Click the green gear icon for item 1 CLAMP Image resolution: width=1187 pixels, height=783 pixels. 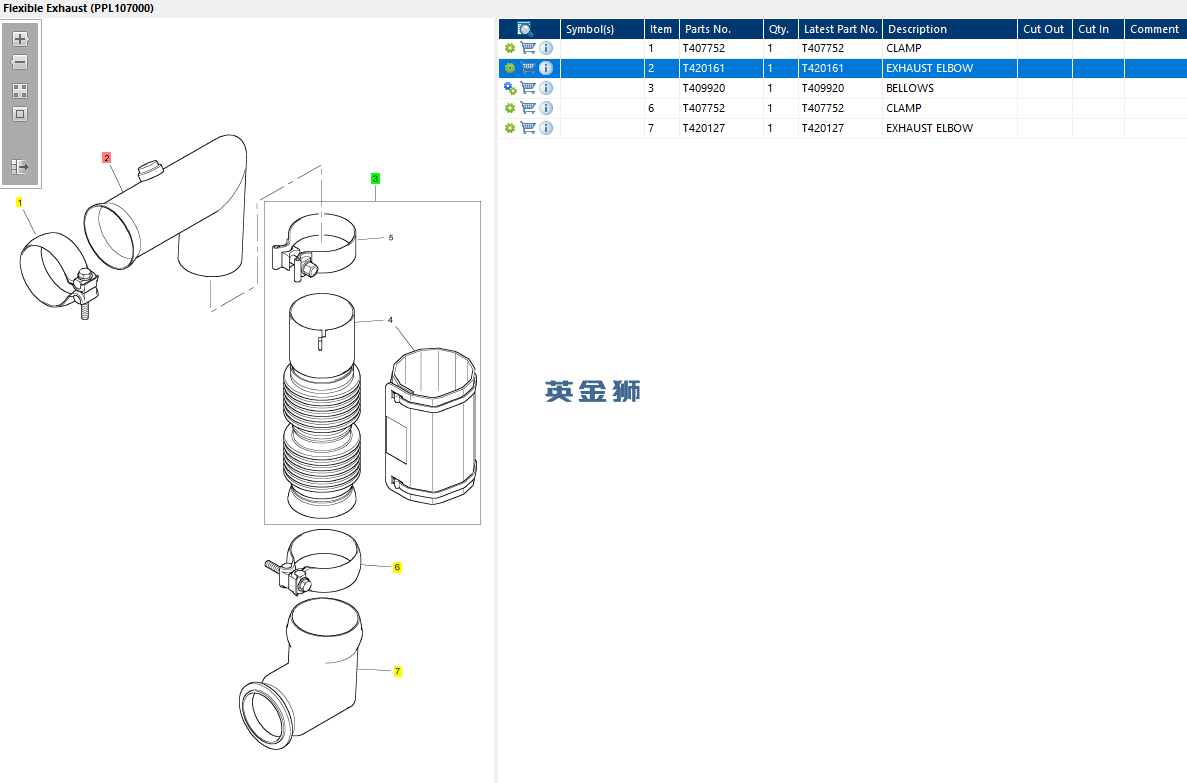click(x=509, y=48)
